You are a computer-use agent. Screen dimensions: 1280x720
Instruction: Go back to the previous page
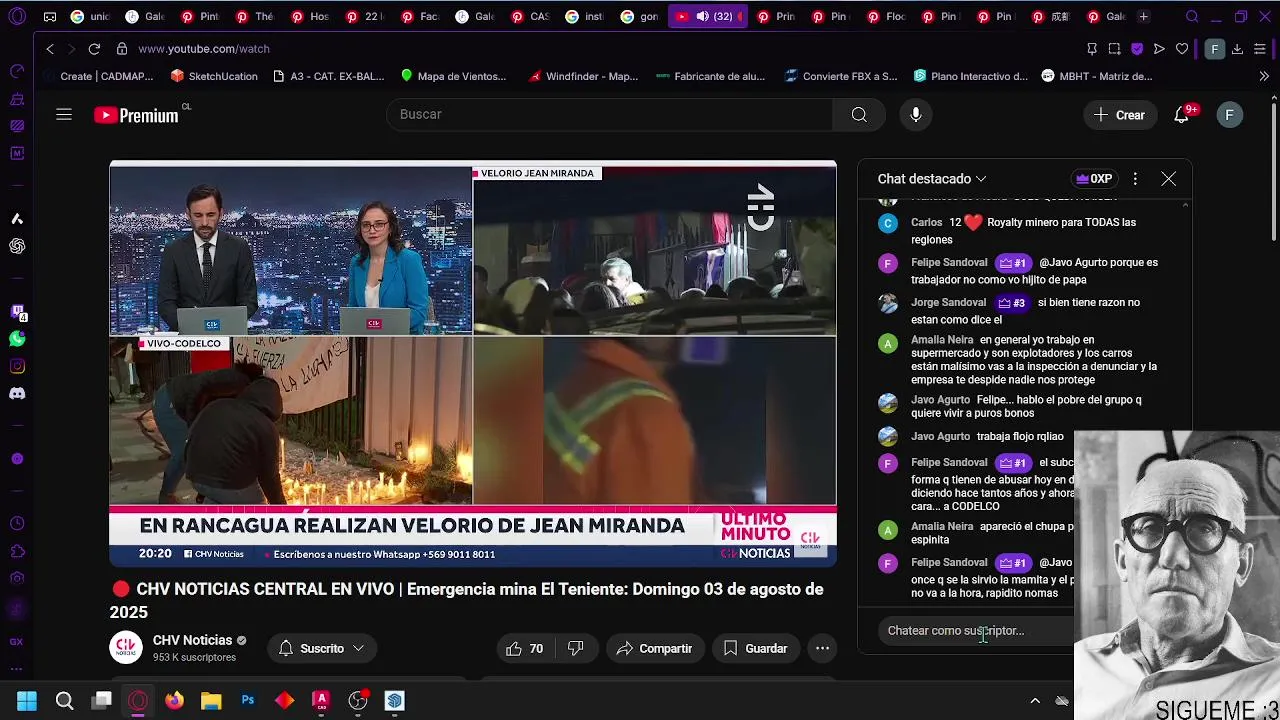coord(50,48)
